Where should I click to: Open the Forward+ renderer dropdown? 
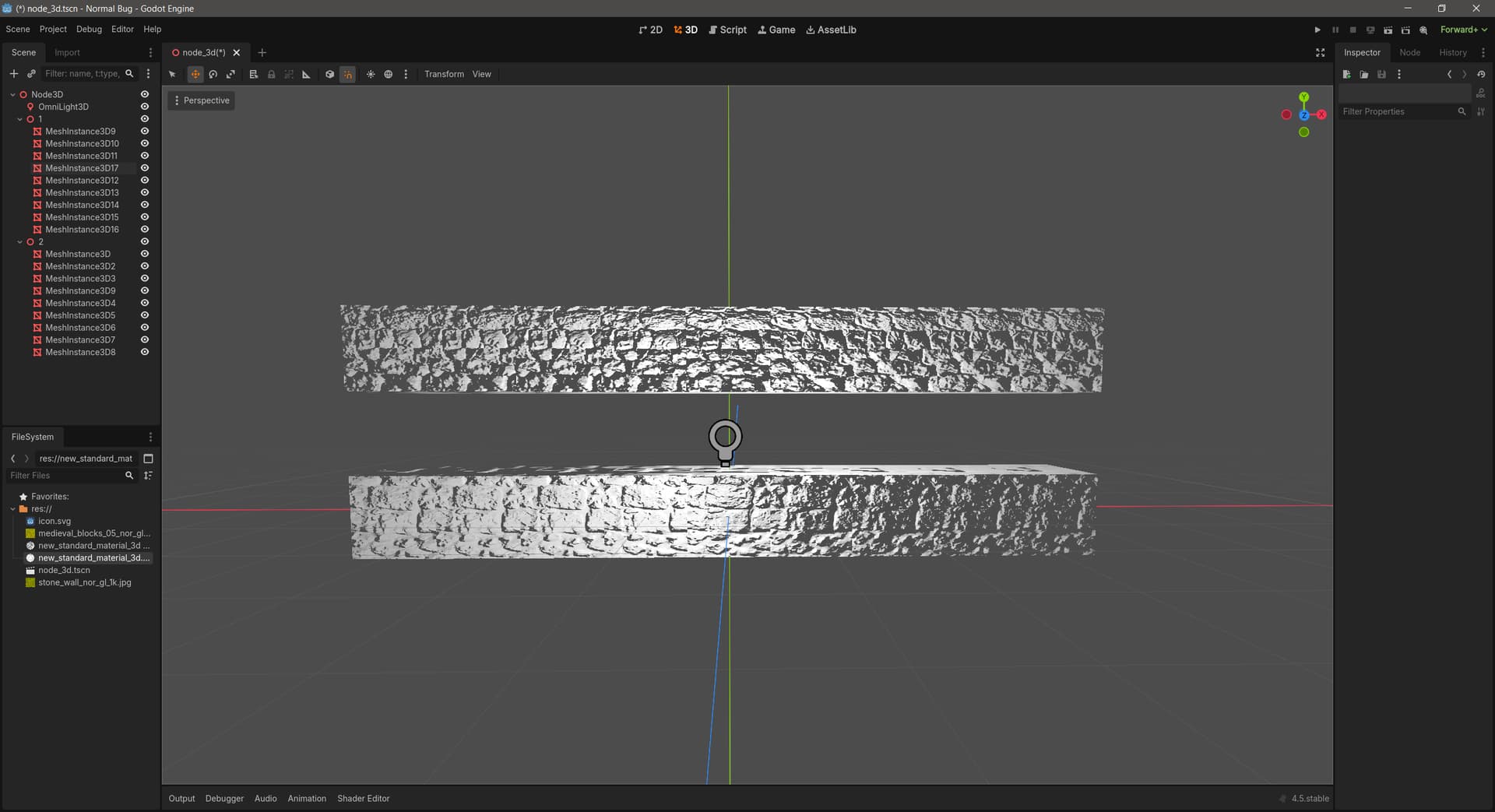(1463, 30)
